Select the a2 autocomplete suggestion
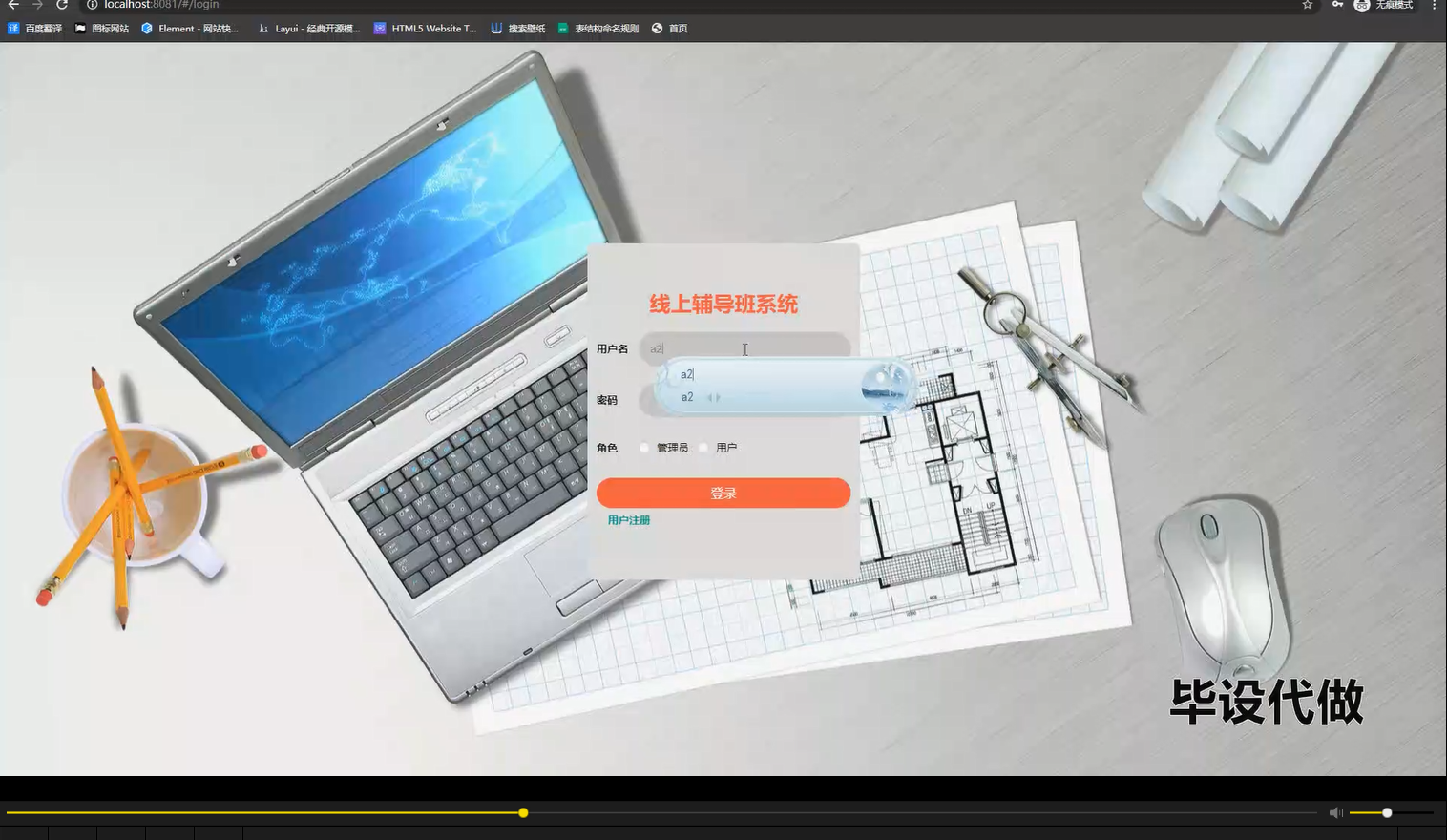 coord(687,397)
